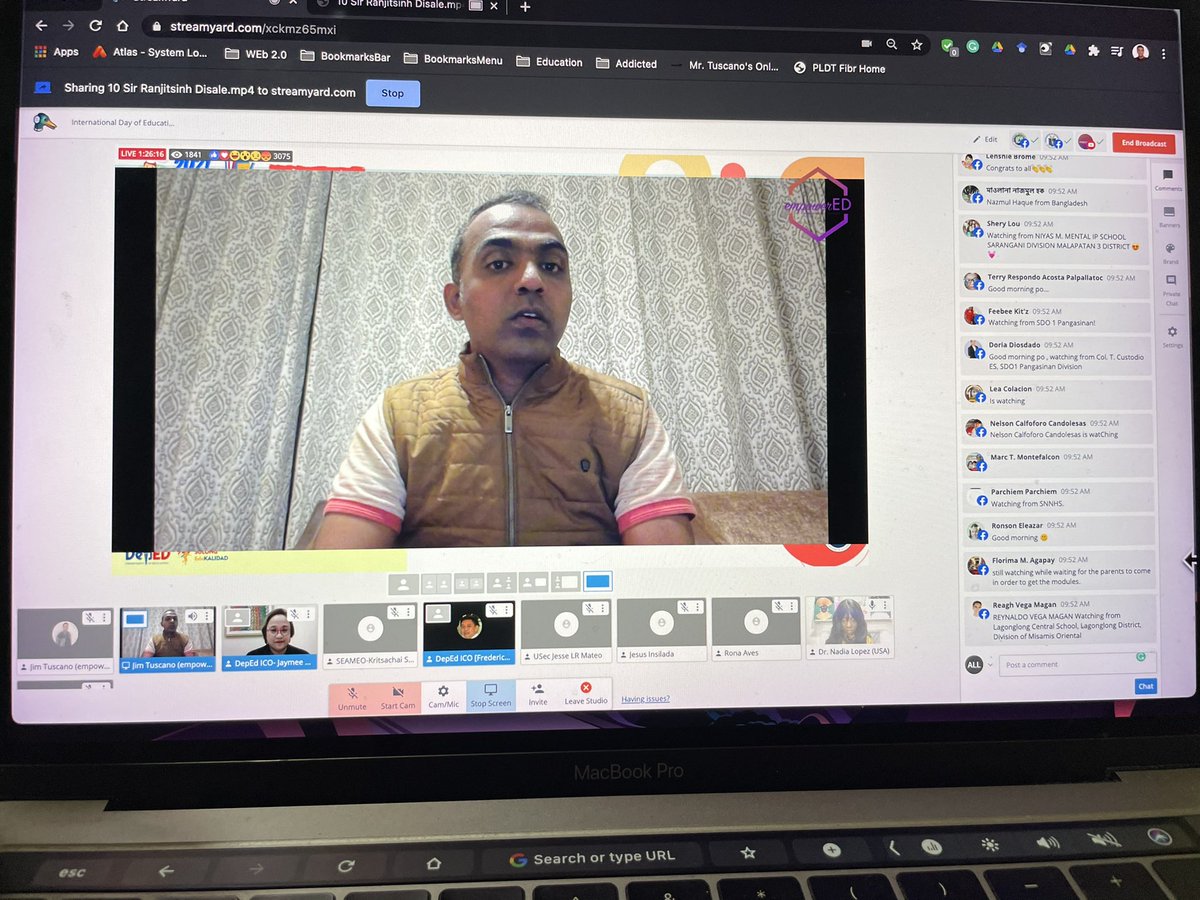Image resolution: width=1200 pixels, height=900 pixels.
Task: Open options for DepEd ICO Frederic tile
Action: click(505, 610)
